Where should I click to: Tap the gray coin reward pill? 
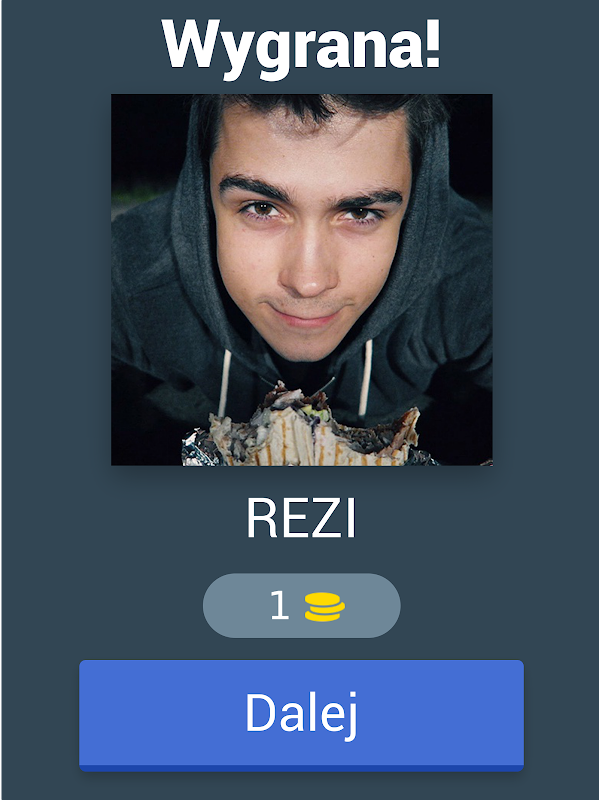(x=302, y=606)
